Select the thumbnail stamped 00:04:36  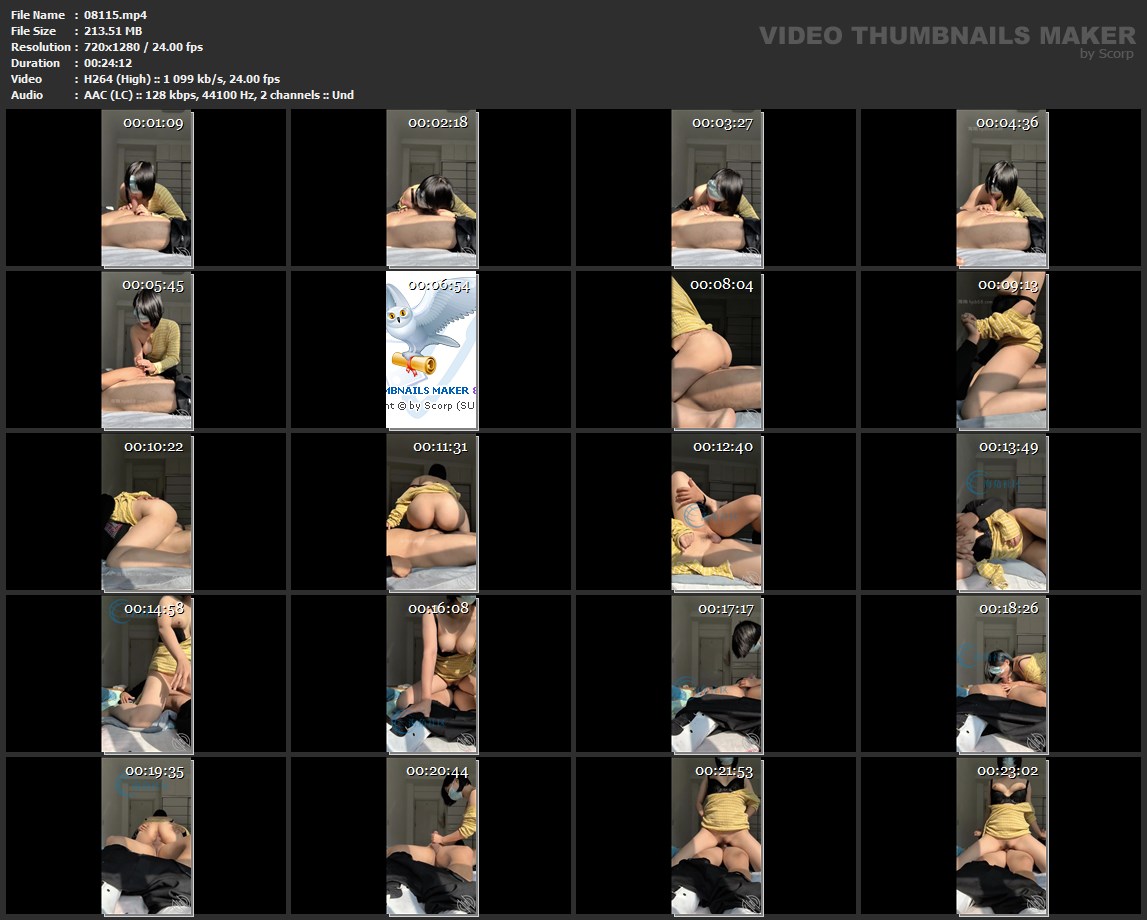click(x=1001, y=188)
